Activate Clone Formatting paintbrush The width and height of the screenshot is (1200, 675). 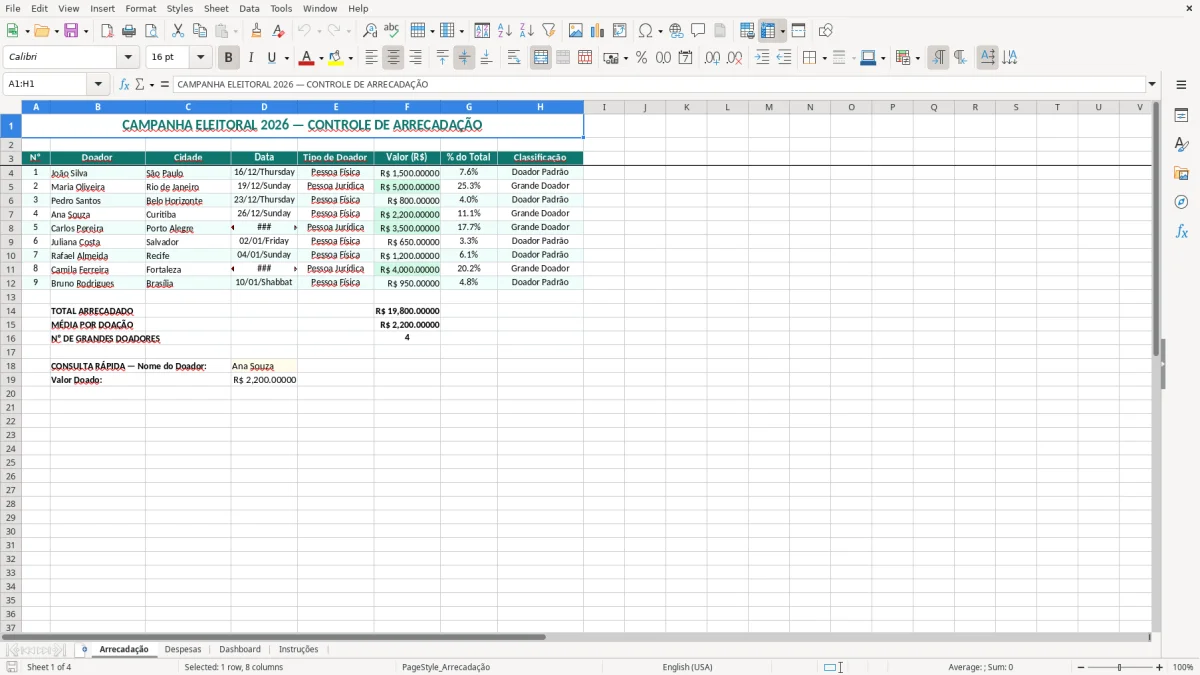256,31
